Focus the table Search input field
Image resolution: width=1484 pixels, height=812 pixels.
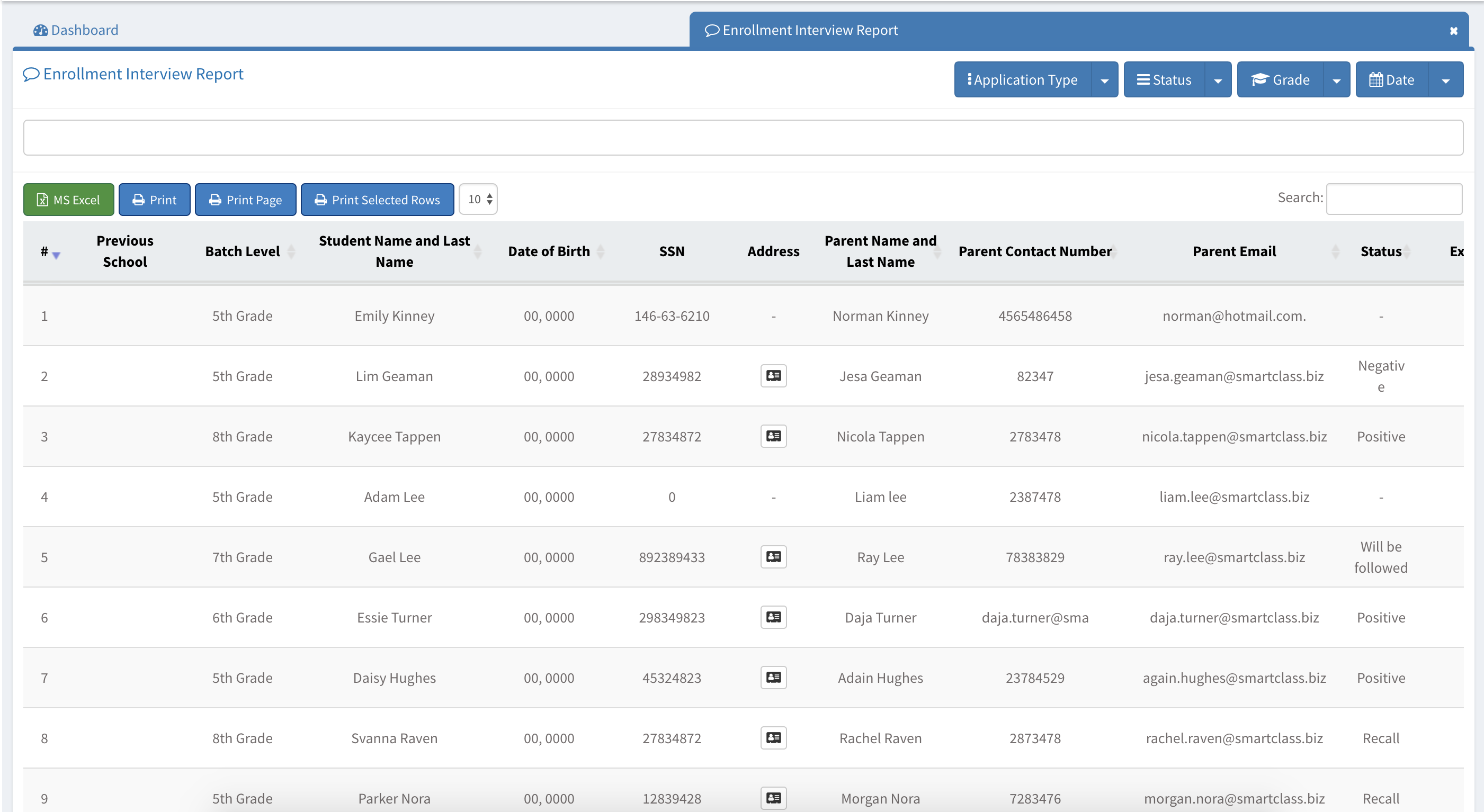pos(1393,199)
